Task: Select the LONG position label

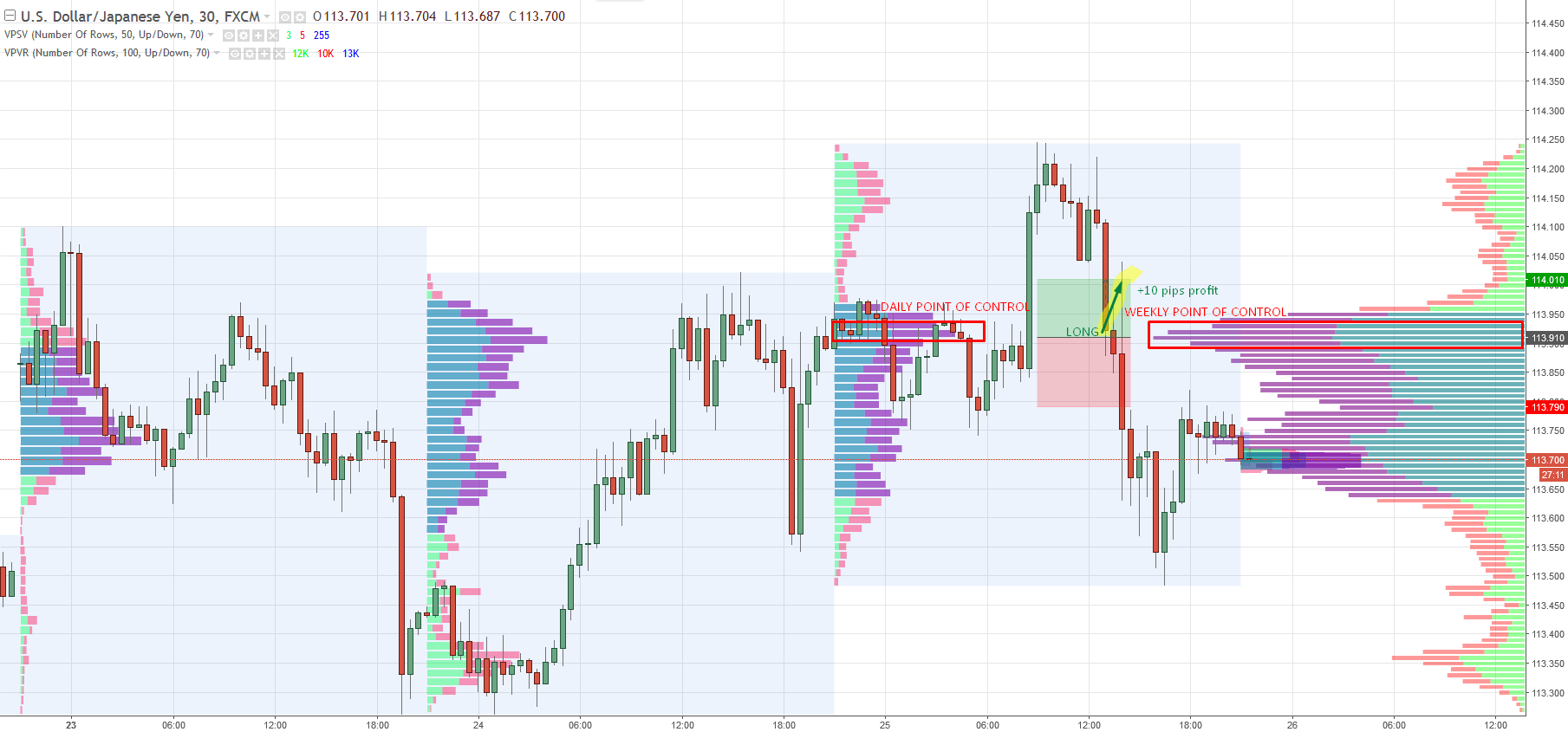Action: (x=1082, y=332)
